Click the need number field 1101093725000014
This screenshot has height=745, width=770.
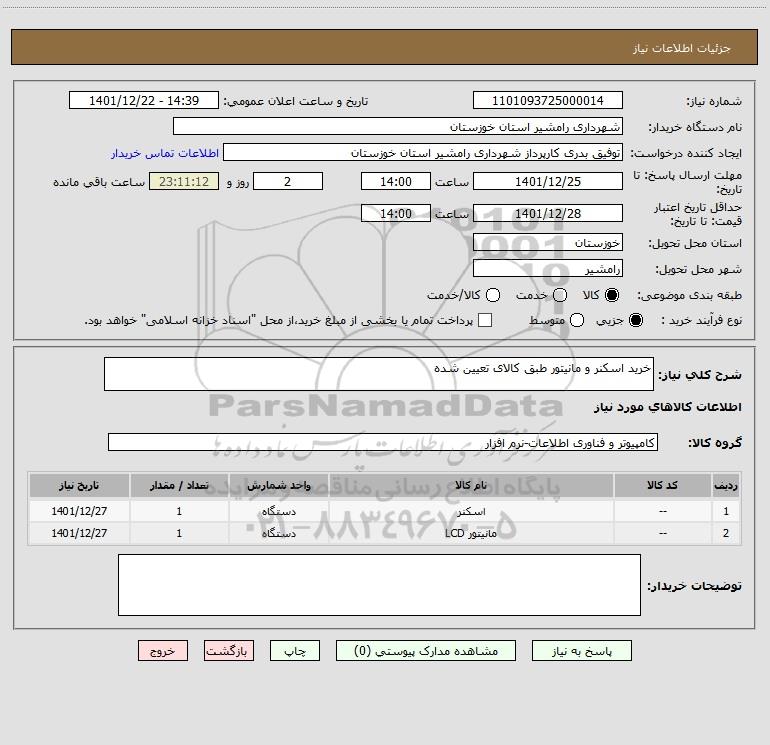pos(548,100)
